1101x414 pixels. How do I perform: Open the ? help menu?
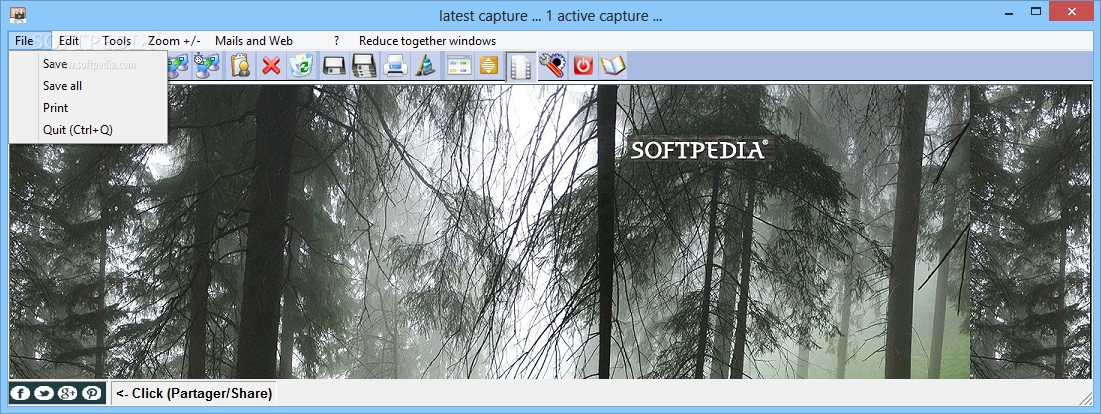click(336, 41)
